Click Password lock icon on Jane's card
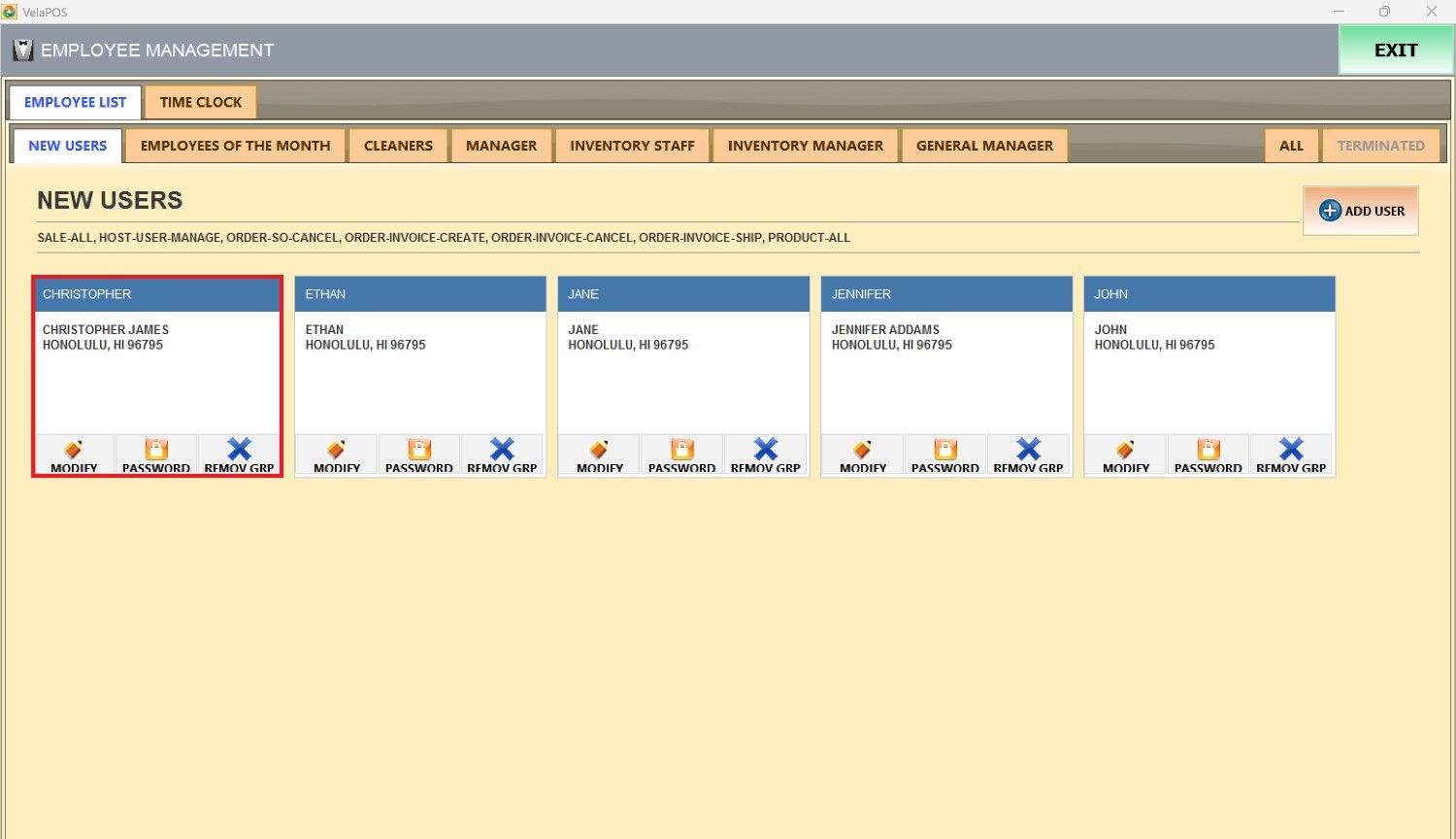The image size is (1456, 839). (x=682, y=451)
